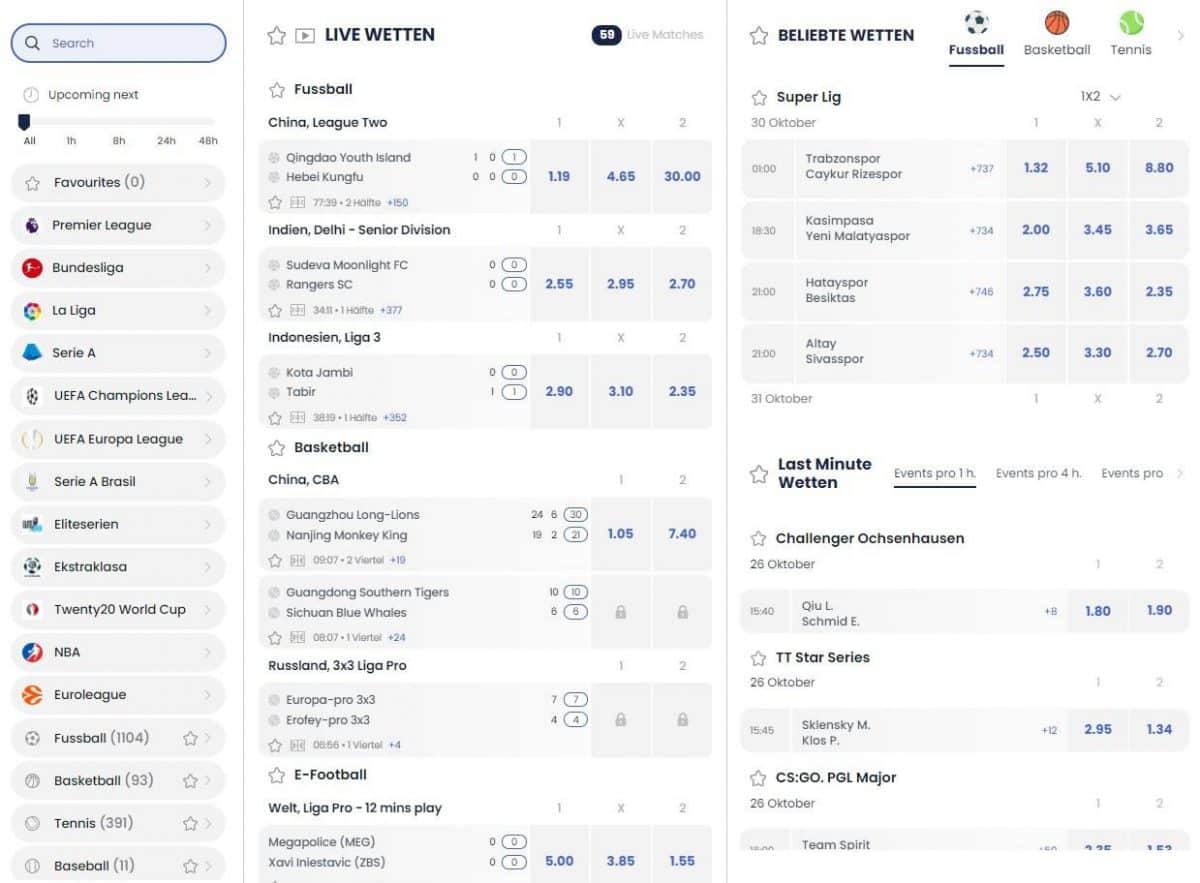Screen dimensions: 1200x883
Task: Select the NBA icon in sidebar
Action: pyautogui.click(x=32, y=652)
